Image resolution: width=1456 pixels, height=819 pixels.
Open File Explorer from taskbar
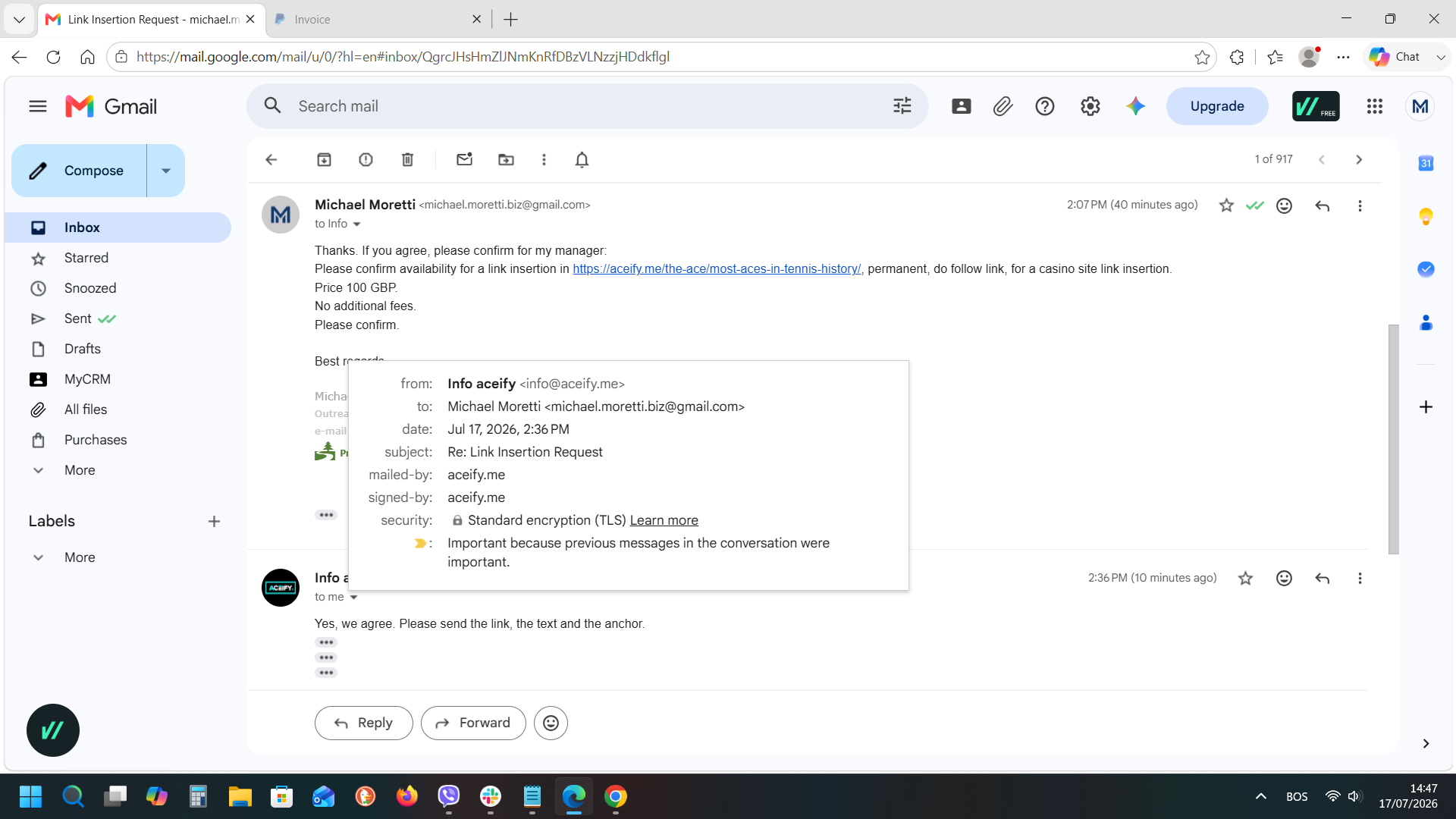coord(240,796)
